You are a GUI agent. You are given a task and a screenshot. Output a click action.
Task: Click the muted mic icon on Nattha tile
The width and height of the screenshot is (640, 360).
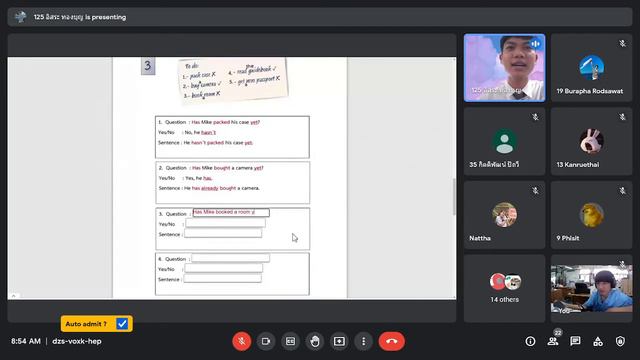[535, 191]
